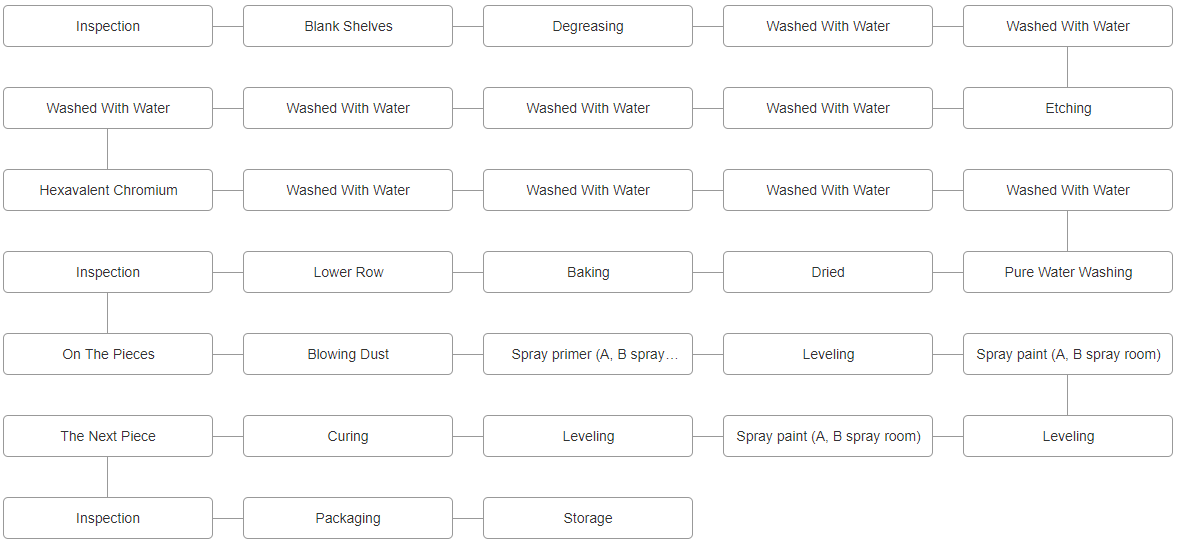Click the Spray primer node
The width and height of the screenshot is (1177, 545).
588,354
